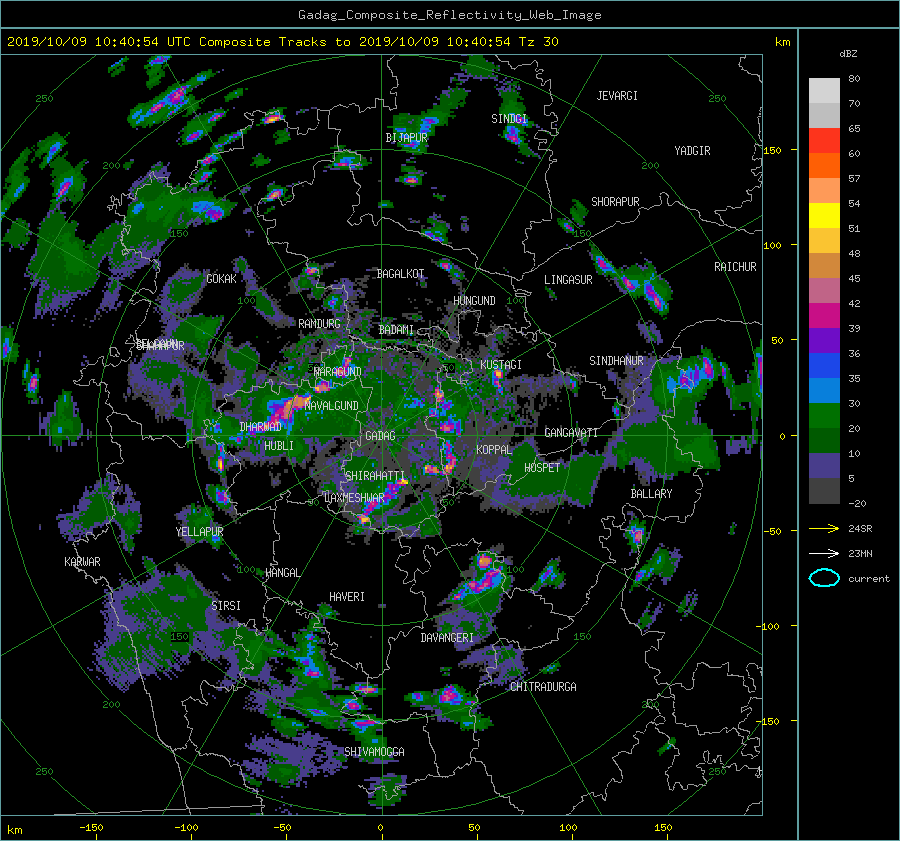Click the GOKAK city label
The image size is (900, 841).
point(221,278)
